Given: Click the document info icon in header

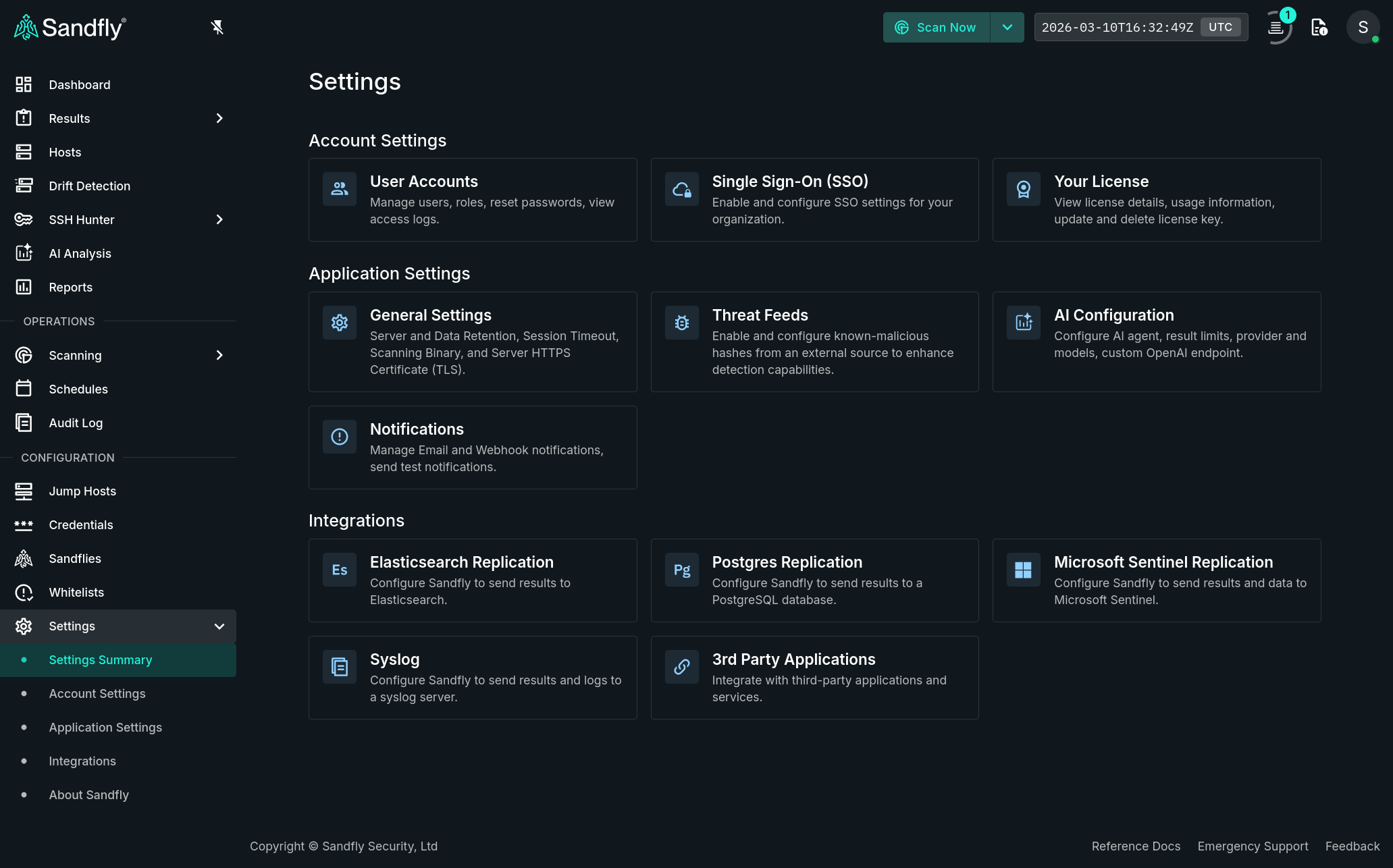Looking at the screenshot, I should pyautogui.click(x=1319, y=28).
